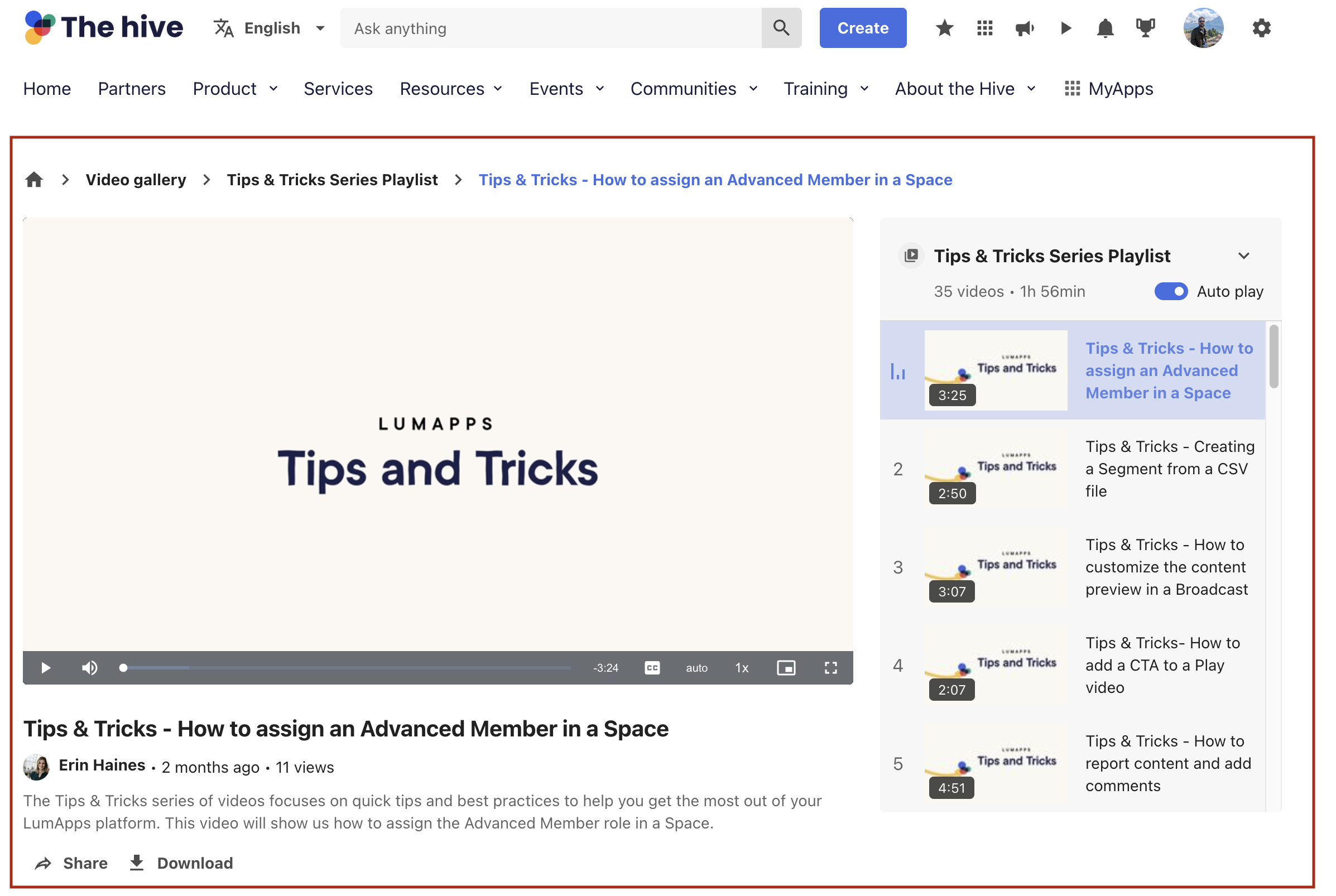The image size is (1336, 896).
Task: Share this video
Action: click(71, 863)
